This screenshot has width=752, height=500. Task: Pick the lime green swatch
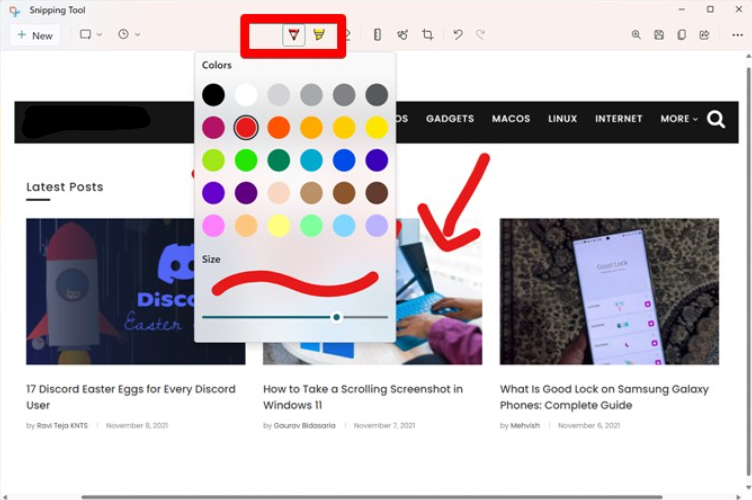213,160
